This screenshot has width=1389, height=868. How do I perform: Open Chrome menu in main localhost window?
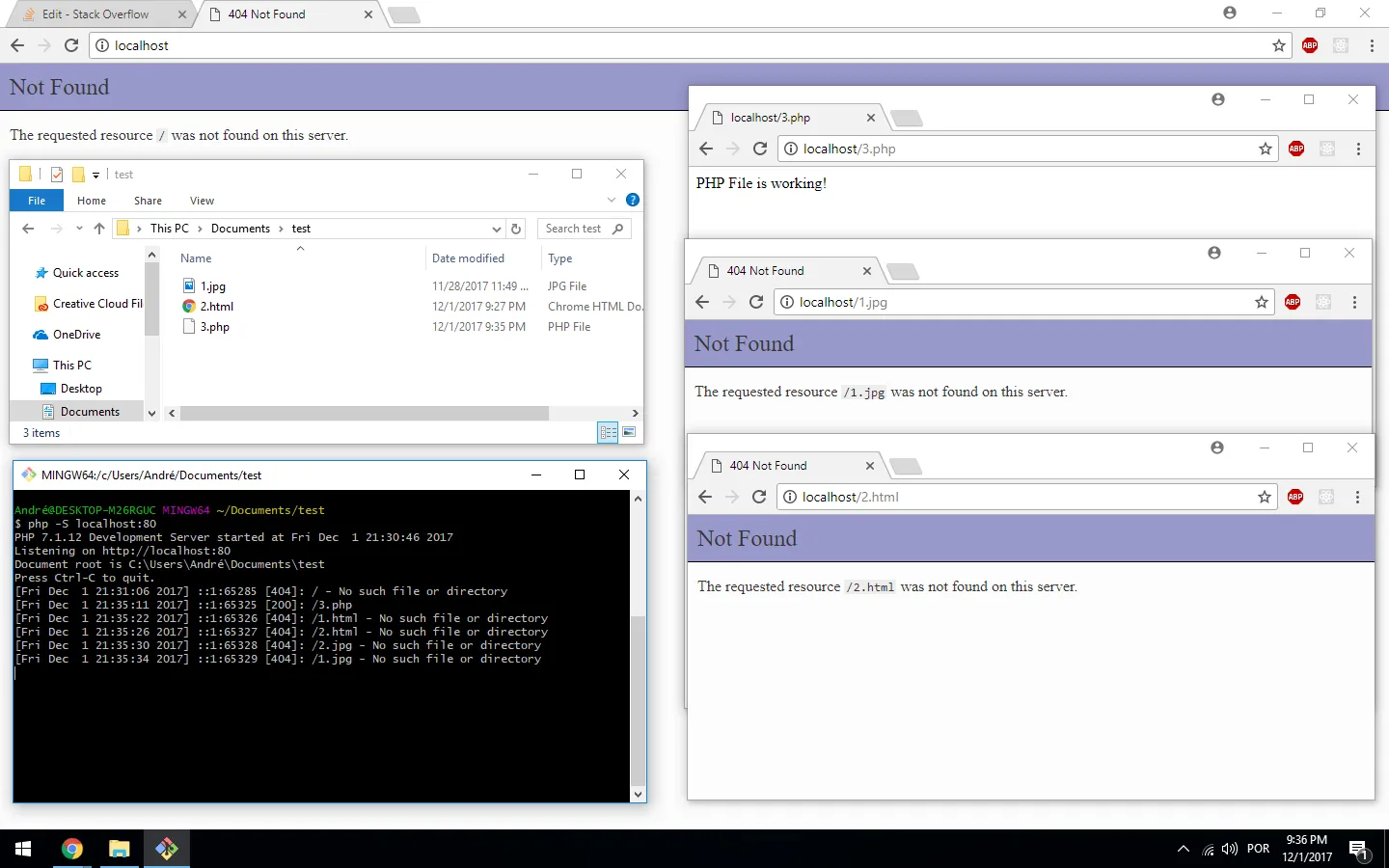pos(1372,45)
